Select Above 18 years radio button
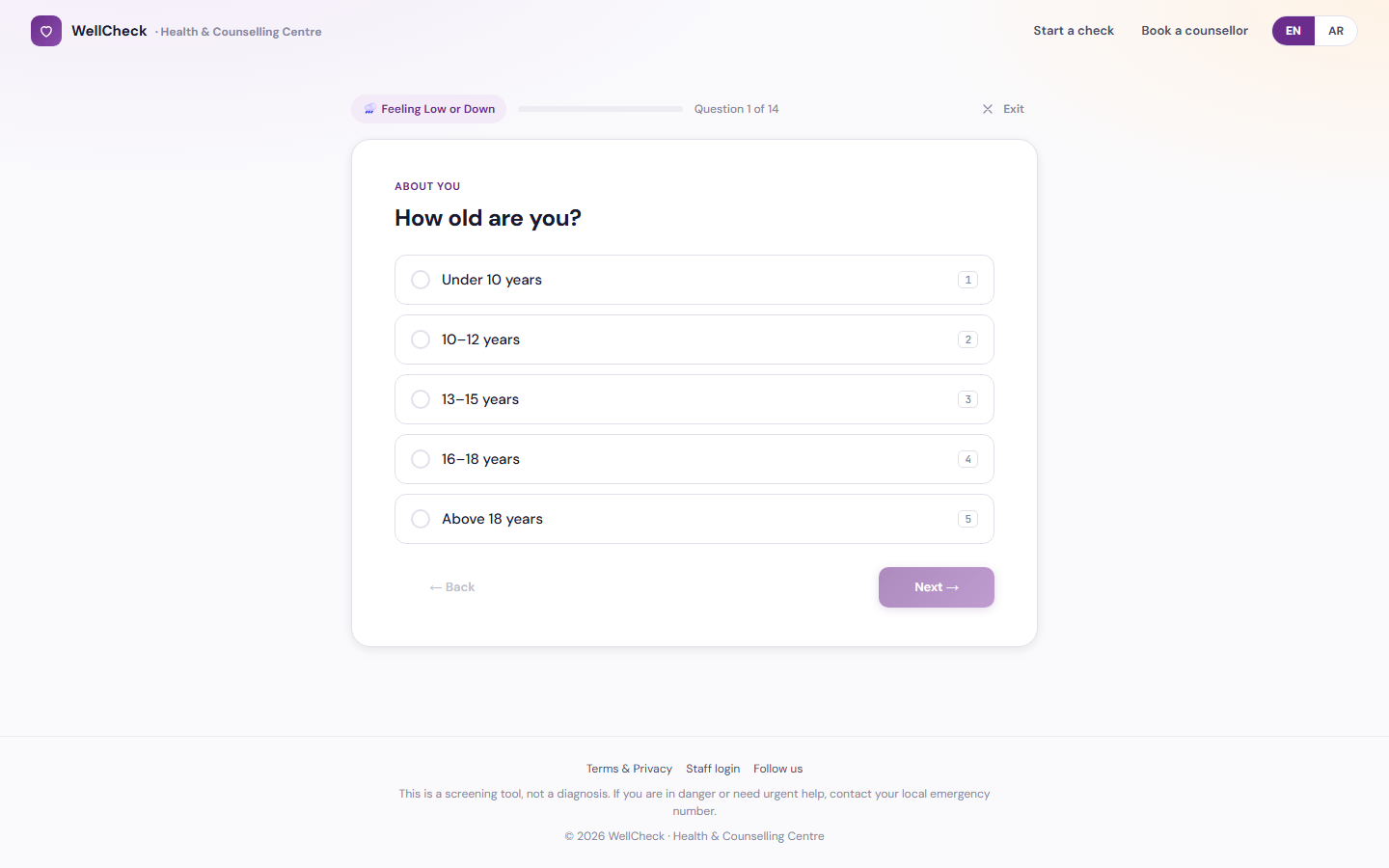 [421, 519]
